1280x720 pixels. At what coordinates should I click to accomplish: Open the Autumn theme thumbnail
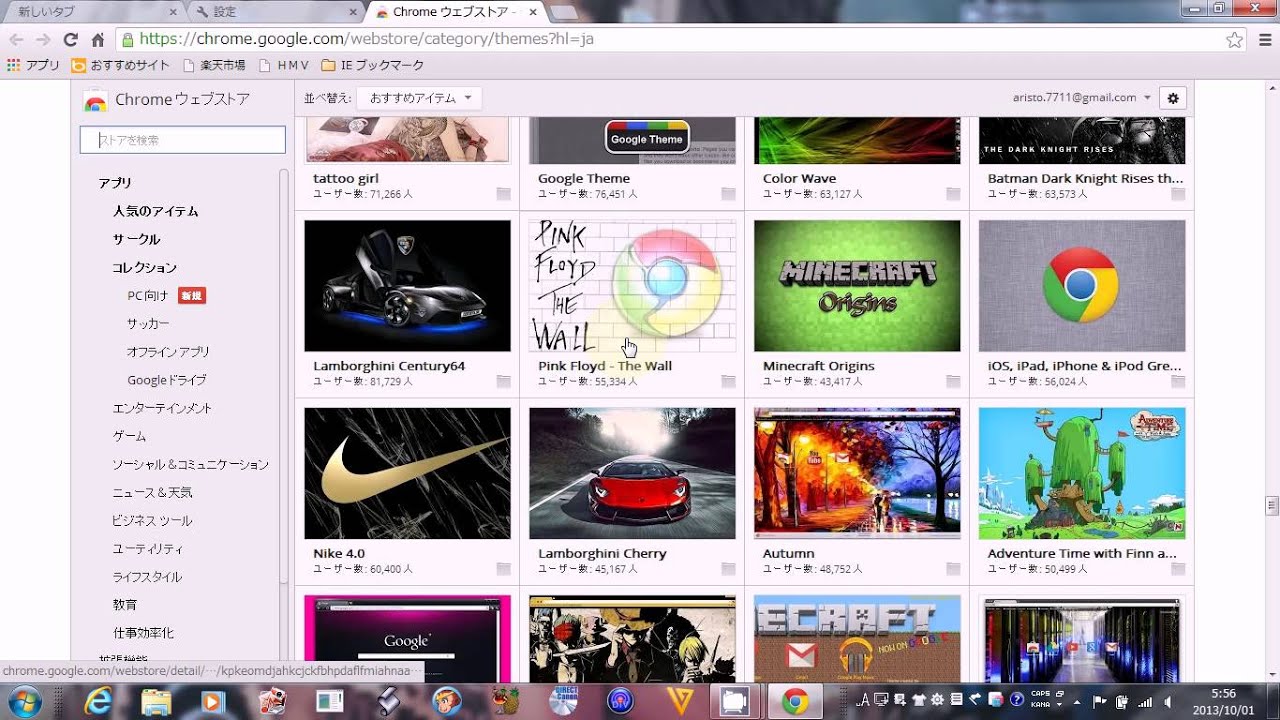click(x=857, y=473)
